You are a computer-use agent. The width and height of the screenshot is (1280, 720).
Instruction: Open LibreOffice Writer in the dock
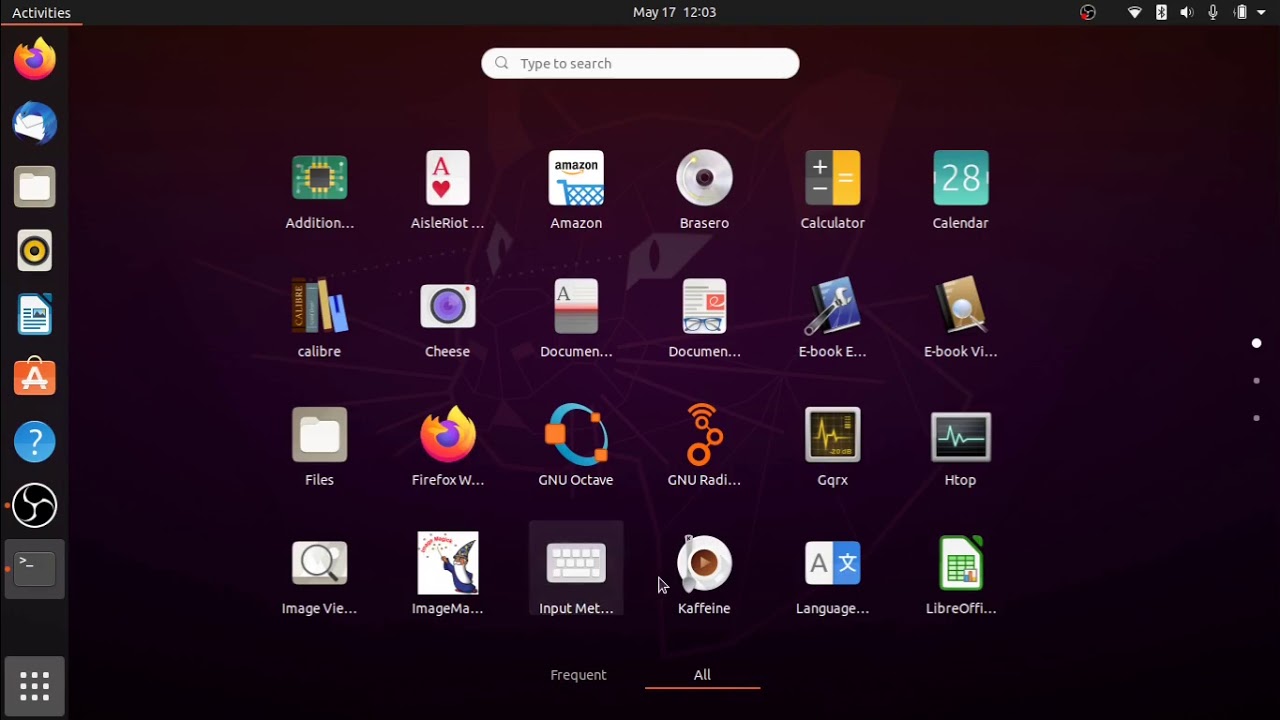[35, 315]
